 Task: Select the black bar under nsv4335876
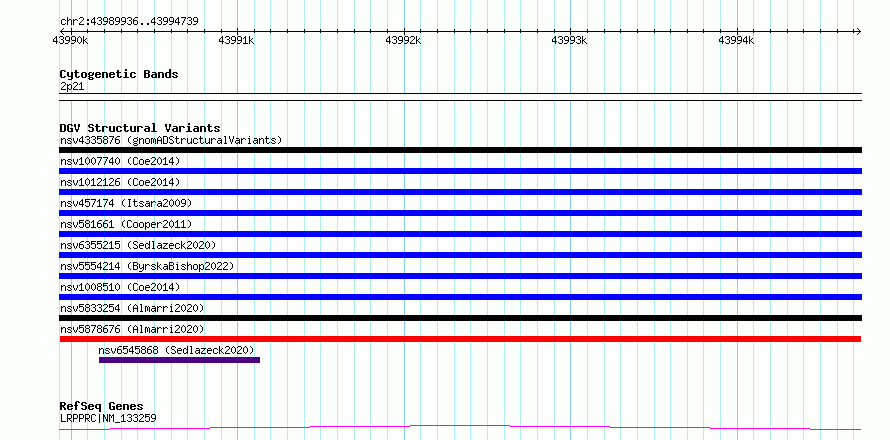pyautogui.click(x=460, y=150)
